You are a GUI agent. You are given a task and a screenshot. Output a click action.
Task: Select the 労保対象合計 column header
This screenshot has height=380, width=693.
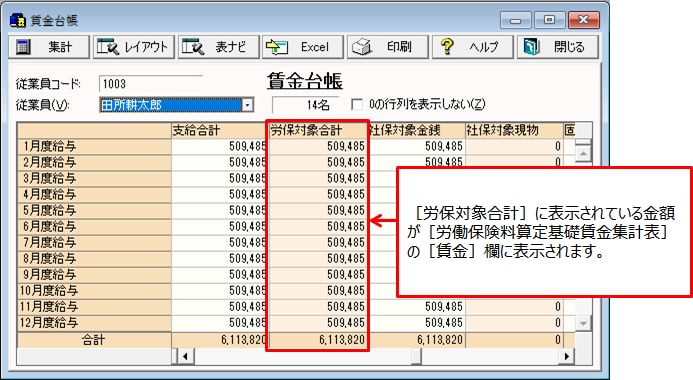[318, 130]
